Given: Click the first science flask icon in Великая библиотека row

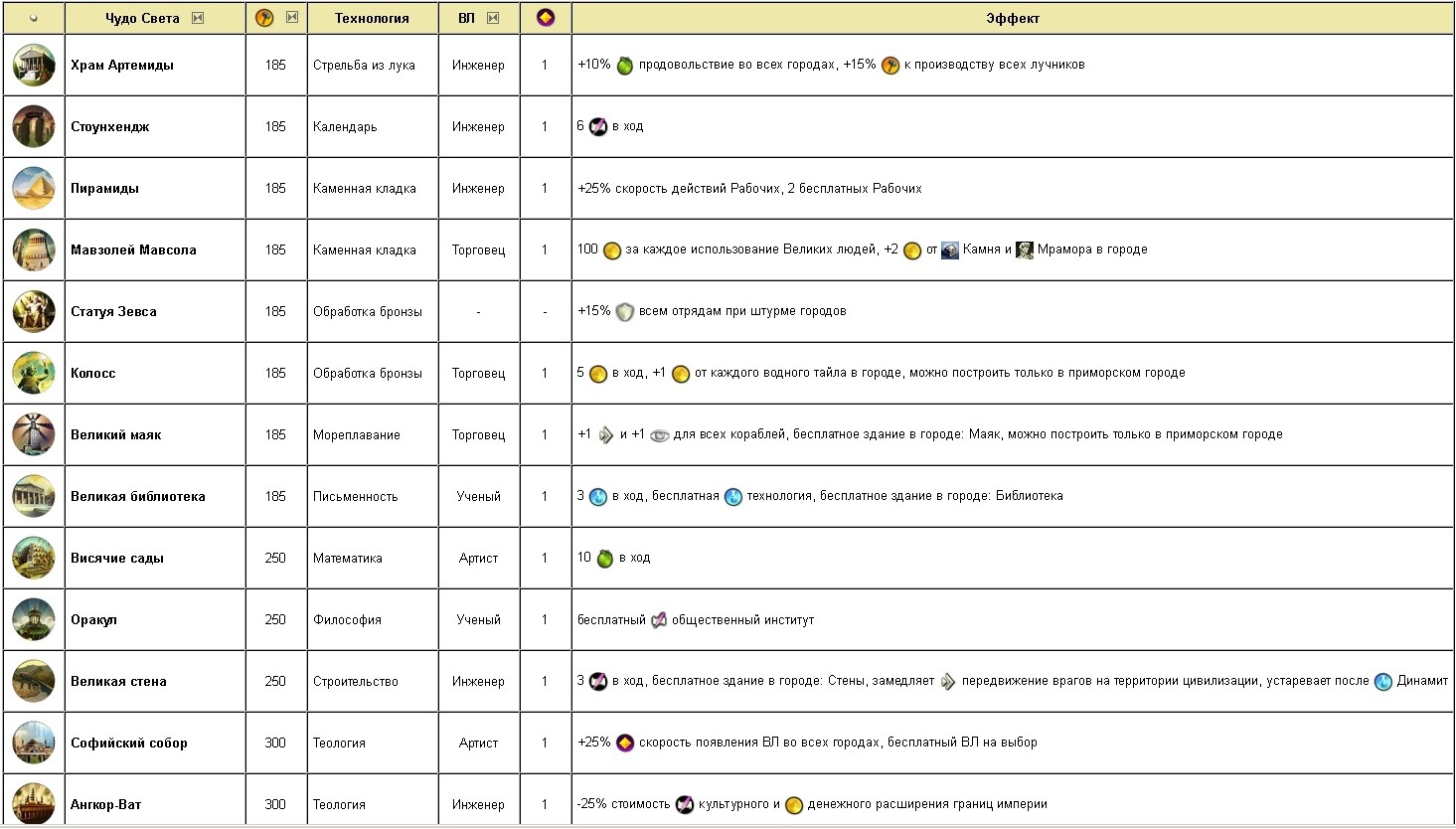Looking at the screenshot, I should tap(598, 497).
